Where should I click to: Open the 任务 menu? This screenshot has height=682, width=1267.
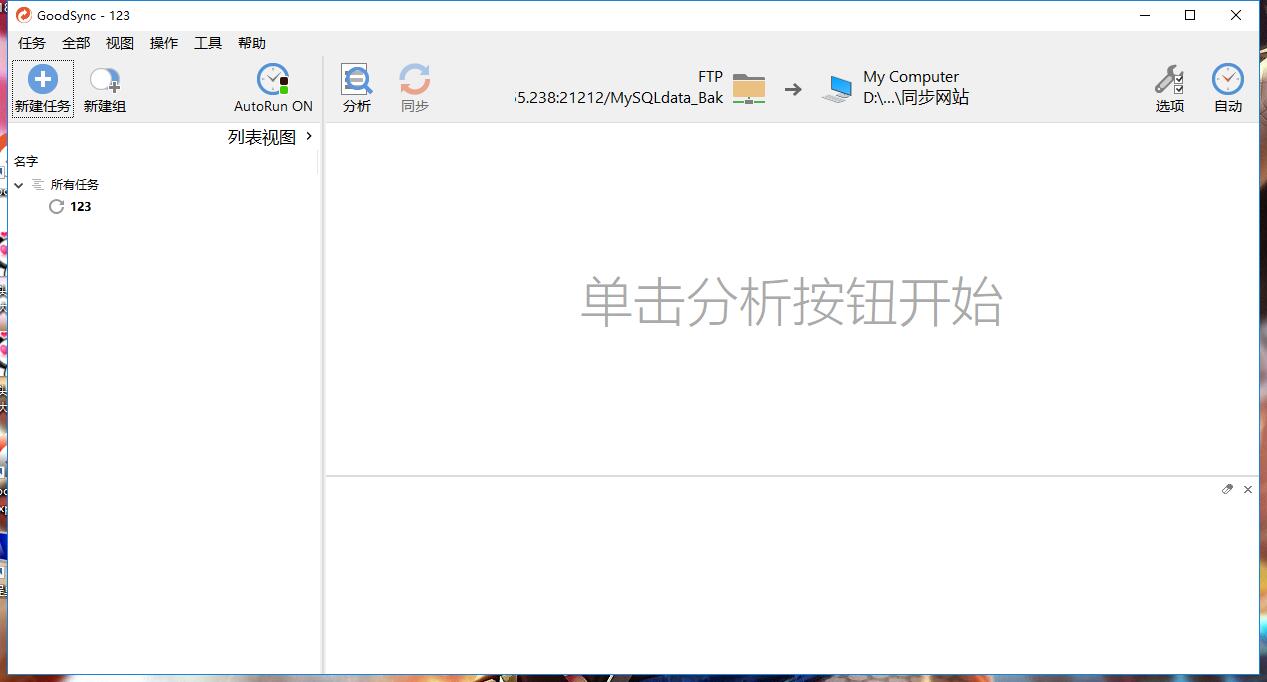(32, 43)
